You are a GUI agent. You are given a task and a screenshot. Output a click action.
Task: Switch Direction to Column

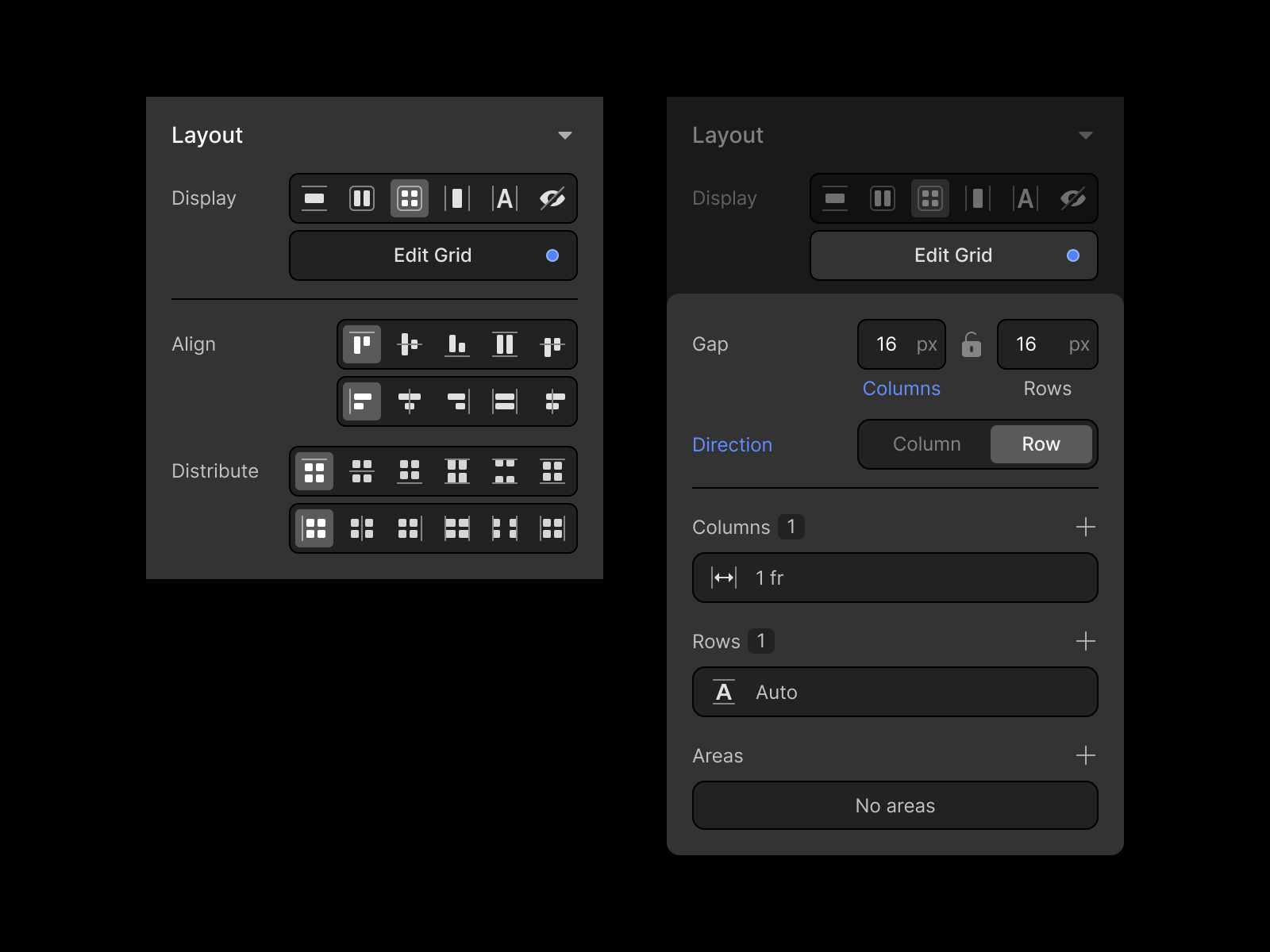(927, 444)
